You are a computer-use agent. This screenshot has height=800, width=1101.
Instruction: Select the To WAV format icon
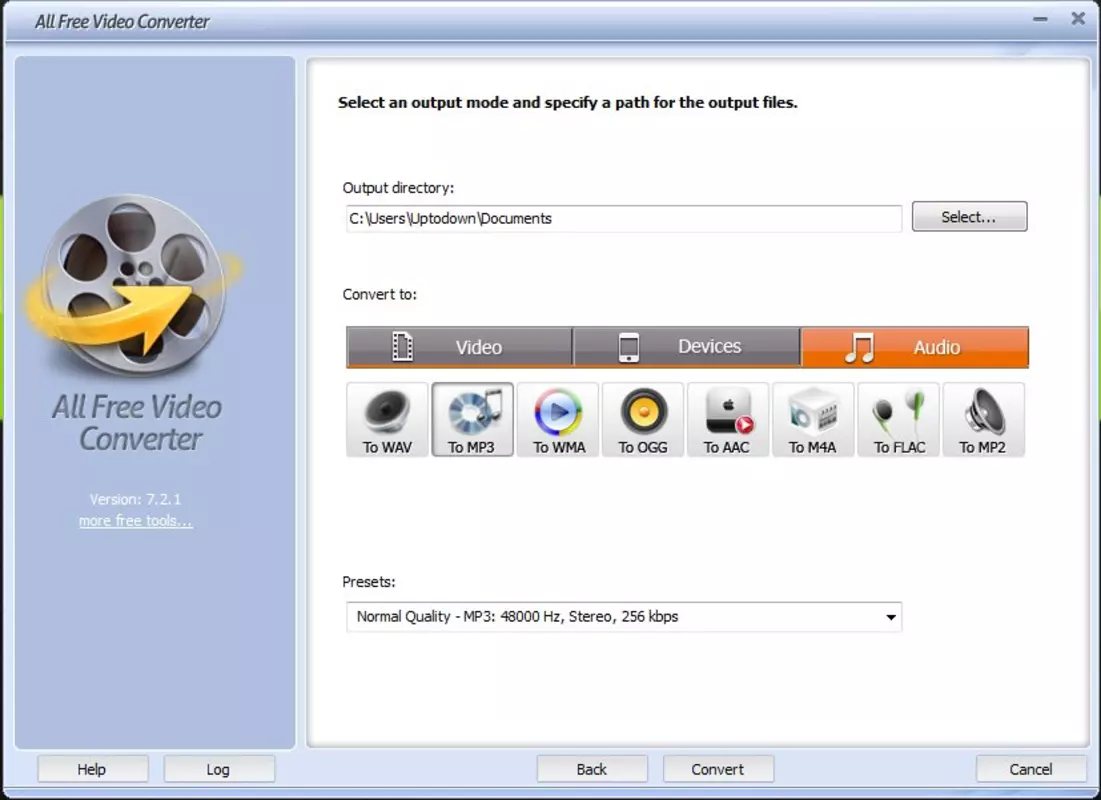tap(387, 420)
